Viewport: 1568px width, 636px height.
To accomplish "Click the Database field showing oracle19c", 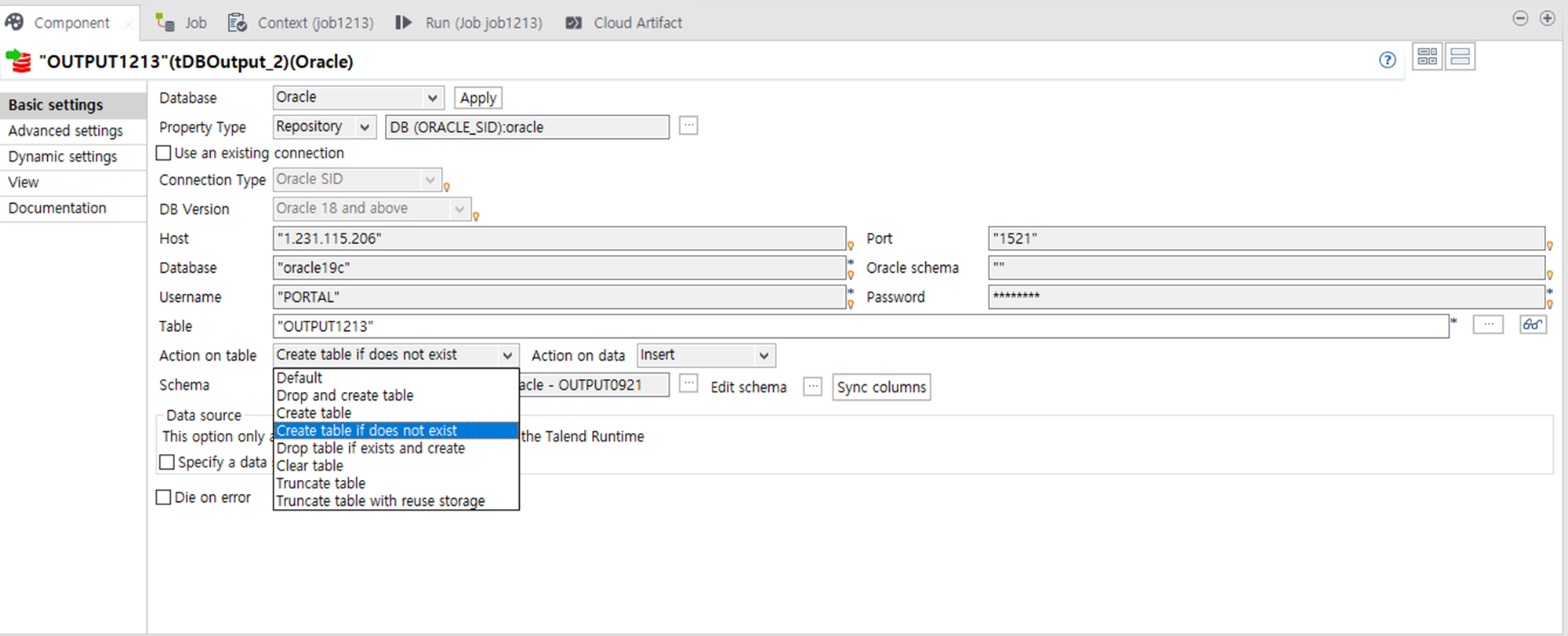I will pyautogui.click(x=559, y=267).
